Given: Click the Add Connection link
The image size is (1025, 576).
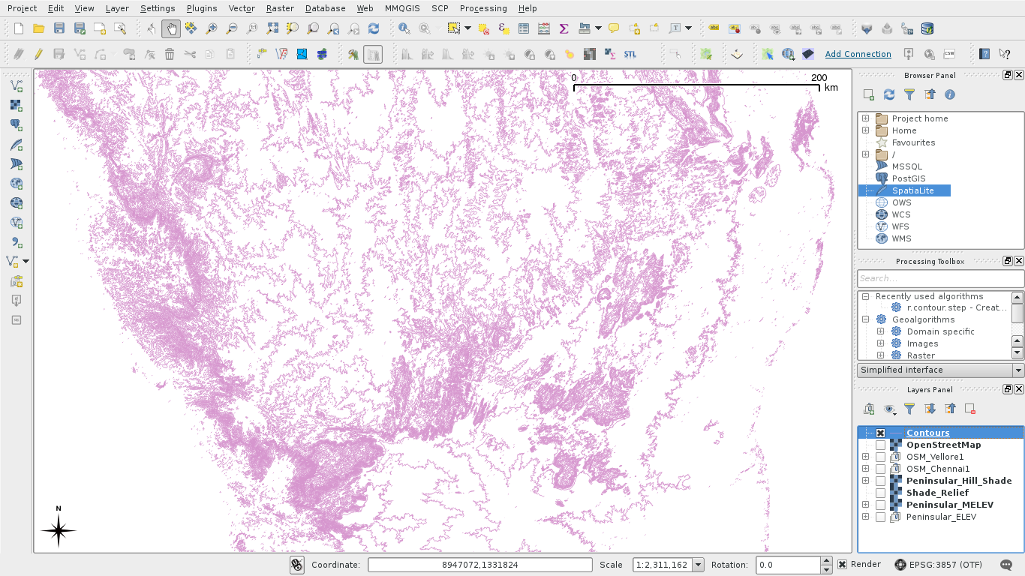Looking at the screenshot, I should pyautogui.click(x=858, y=54).
